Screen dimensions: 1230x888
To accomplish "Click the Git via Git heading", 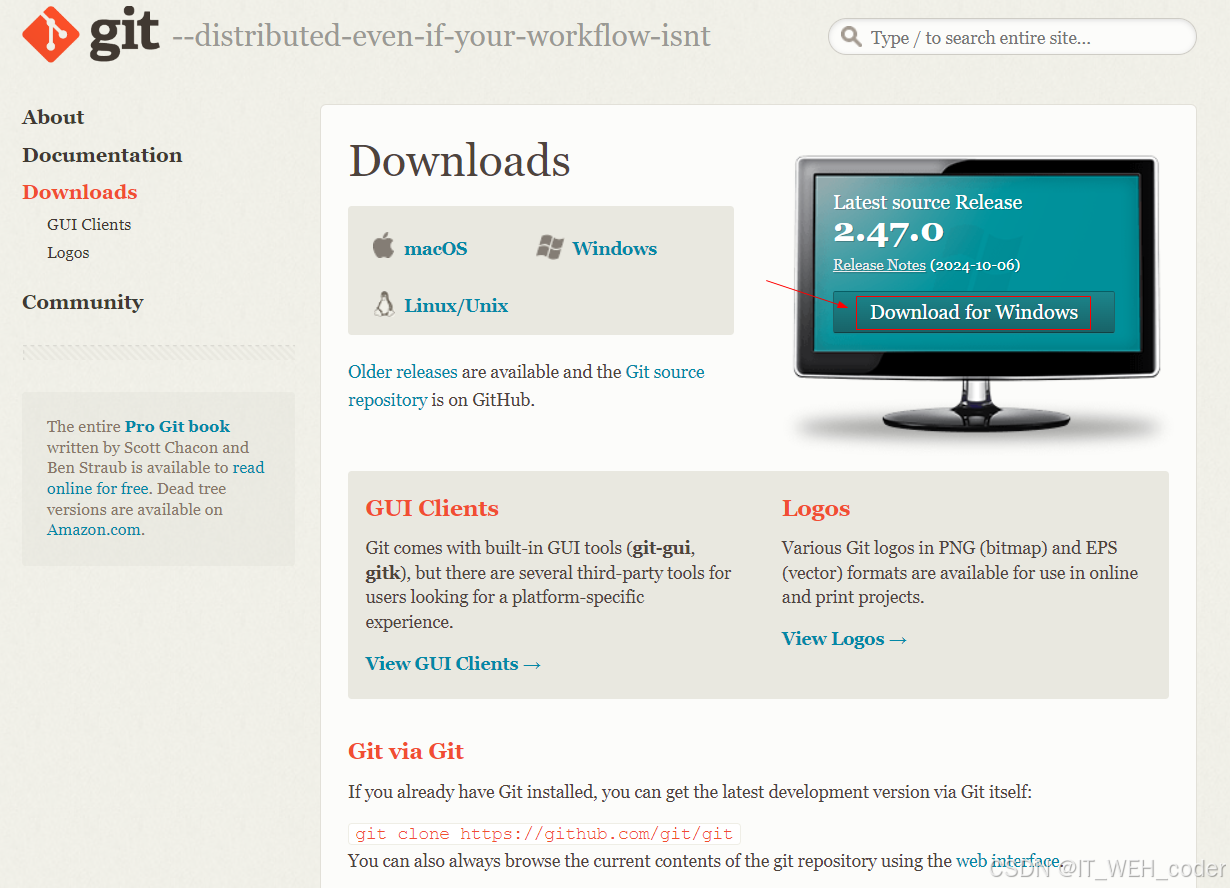I will coord(406,751).
